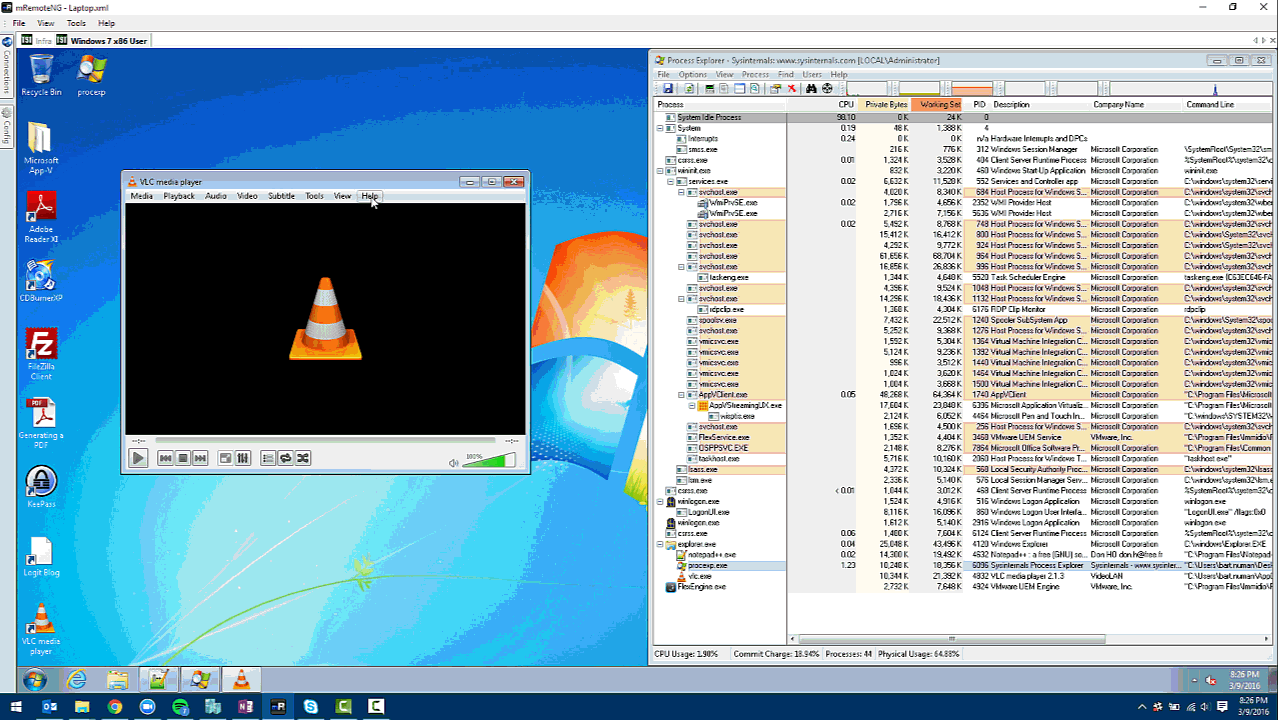This screenshot has height=720, width=1278.
Task: Open Outlook from host taskbar
Action: tap(50, 707)
